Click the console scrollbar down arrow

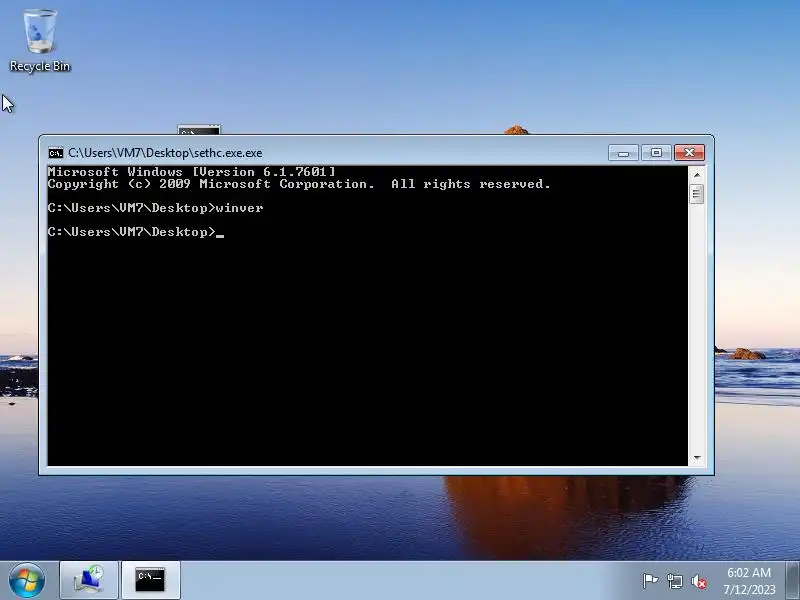coord(696,458)
